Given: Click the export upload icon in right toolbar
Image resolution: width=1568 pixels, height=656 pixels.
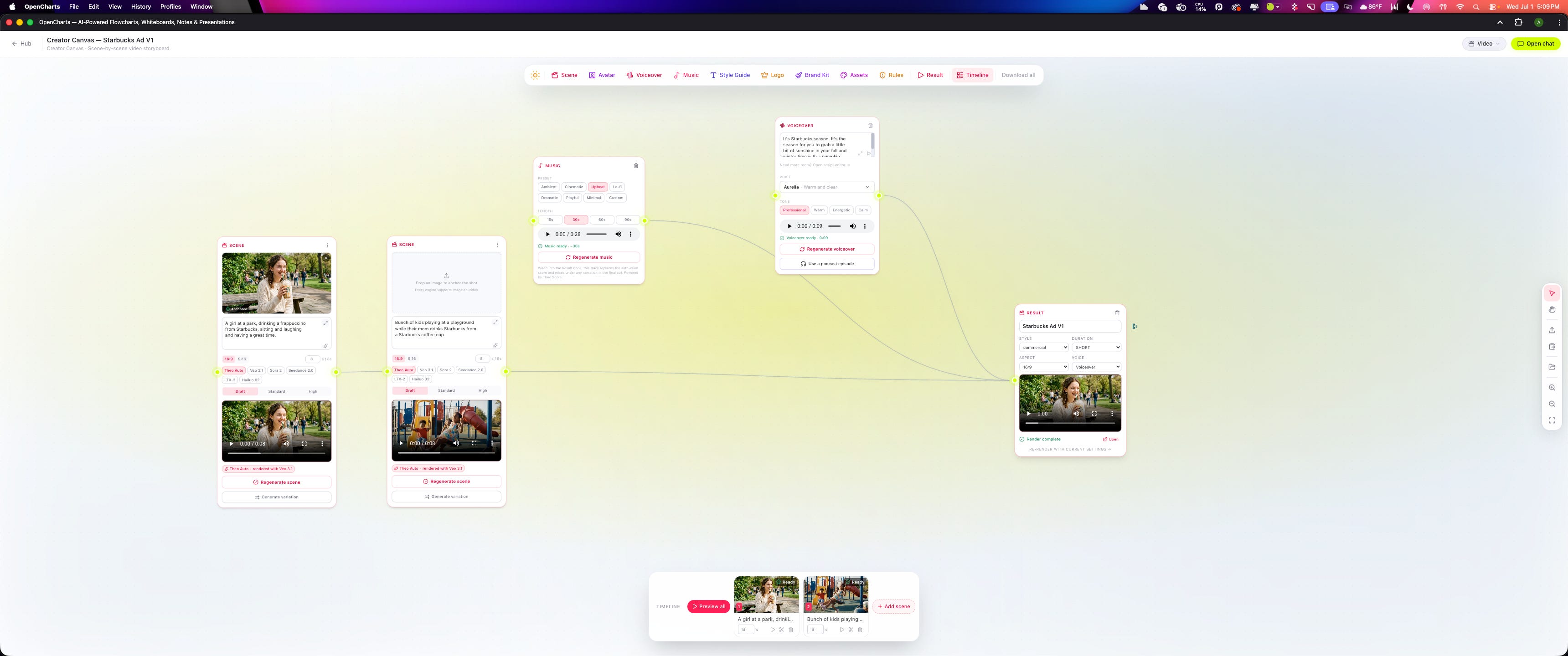Looking at the screenshot, I should (1552, 330).
